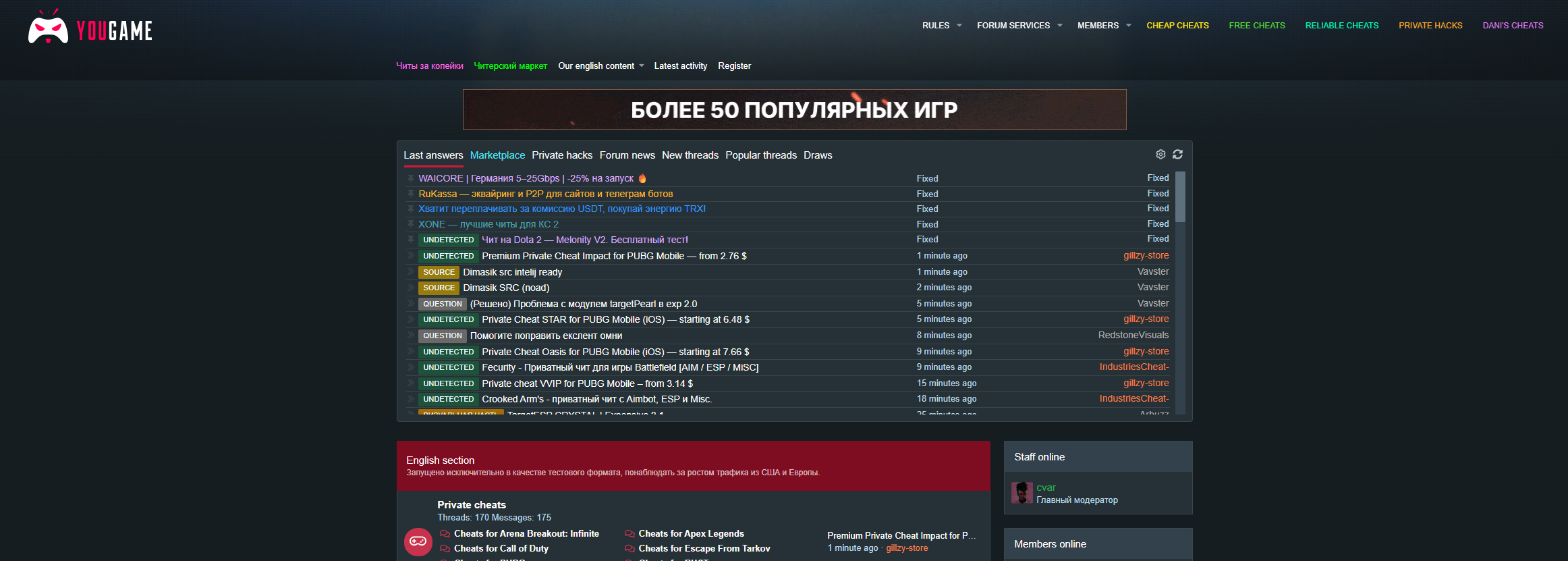This screenshot has width=1568, height=561.
Task: Click the chat icon beside Cheats for Arena Breakout
Action: point(445,534)
